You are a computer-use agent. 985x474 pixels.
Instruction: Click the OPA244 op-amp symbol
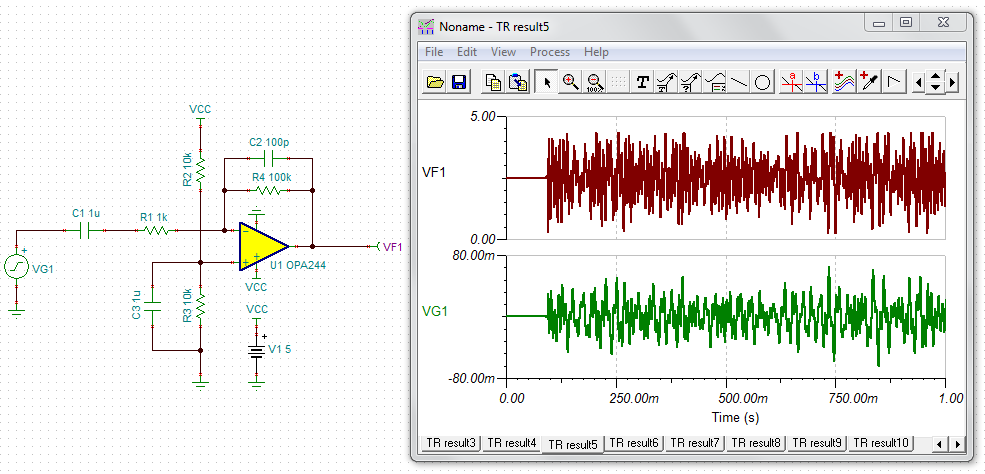pyautogui.click(x=263, y=245)
